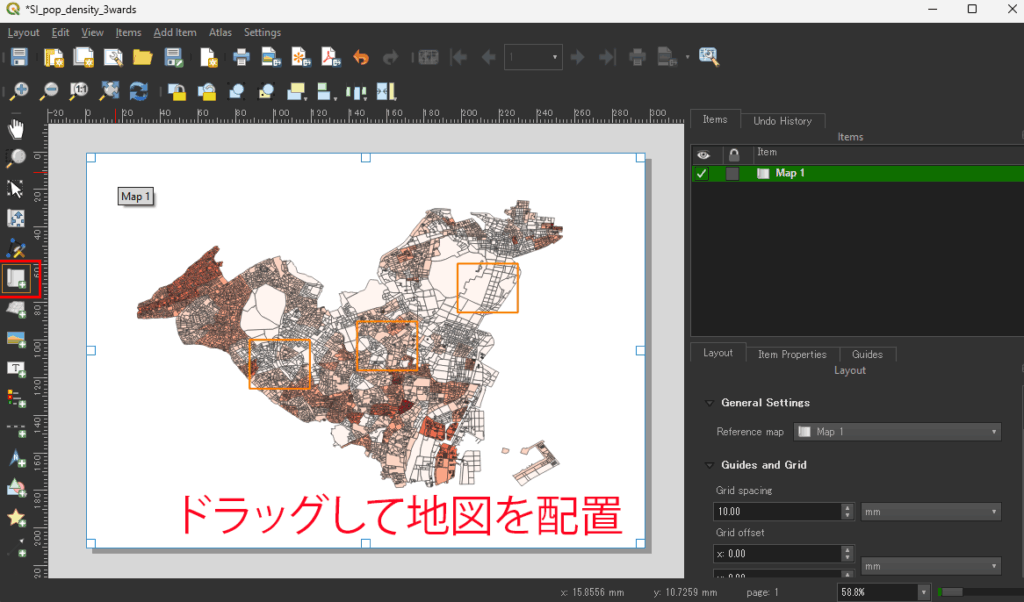Click Export as PDF icon

[329, 57]
